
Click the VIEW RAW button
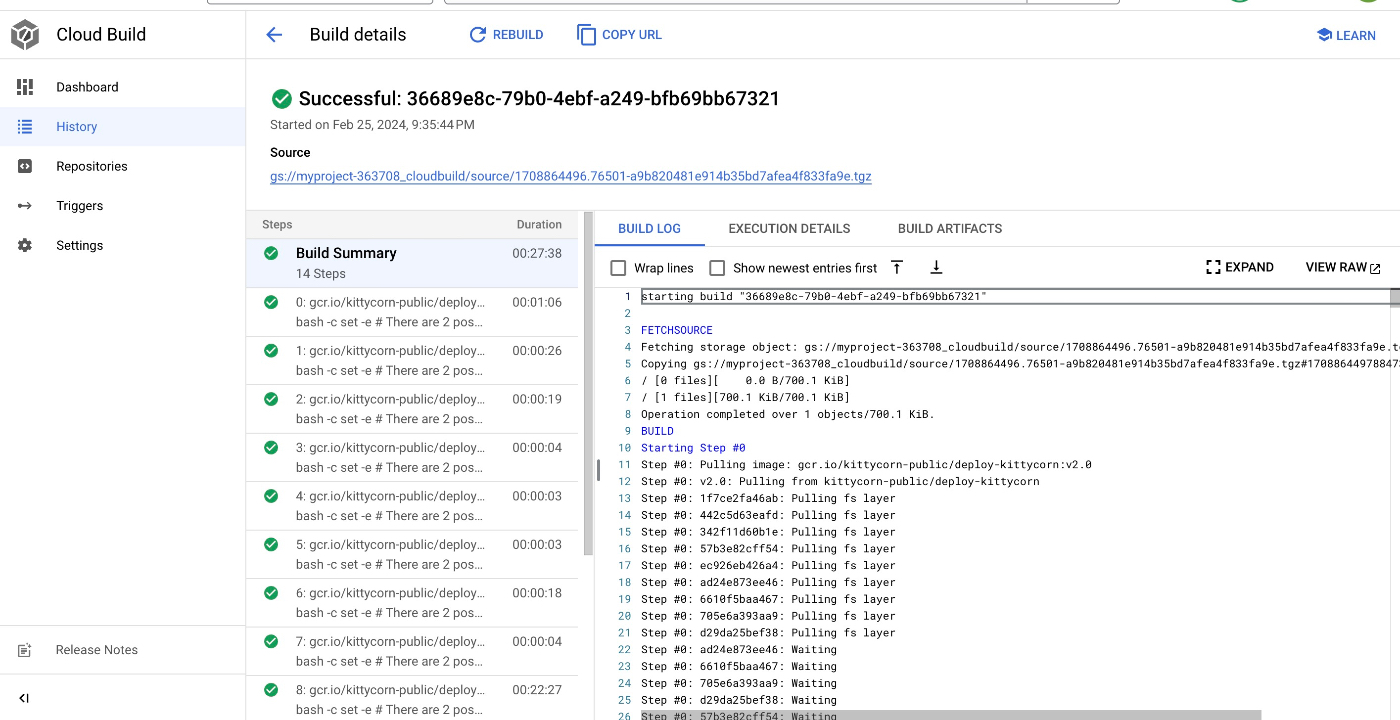click(1343, 267)
